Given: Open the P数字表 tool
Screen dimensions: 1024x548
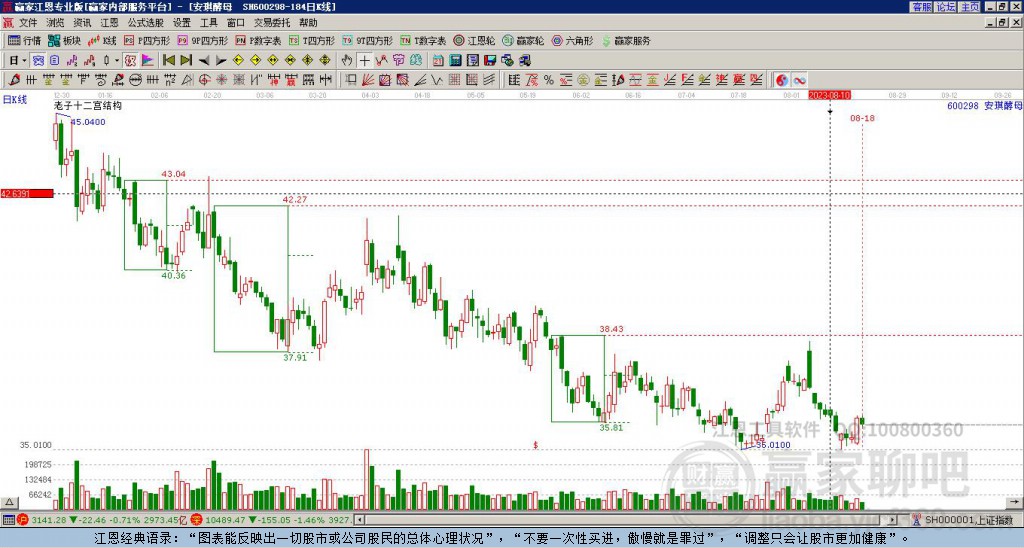Looking at the screenshot, I should coord(258,40).
